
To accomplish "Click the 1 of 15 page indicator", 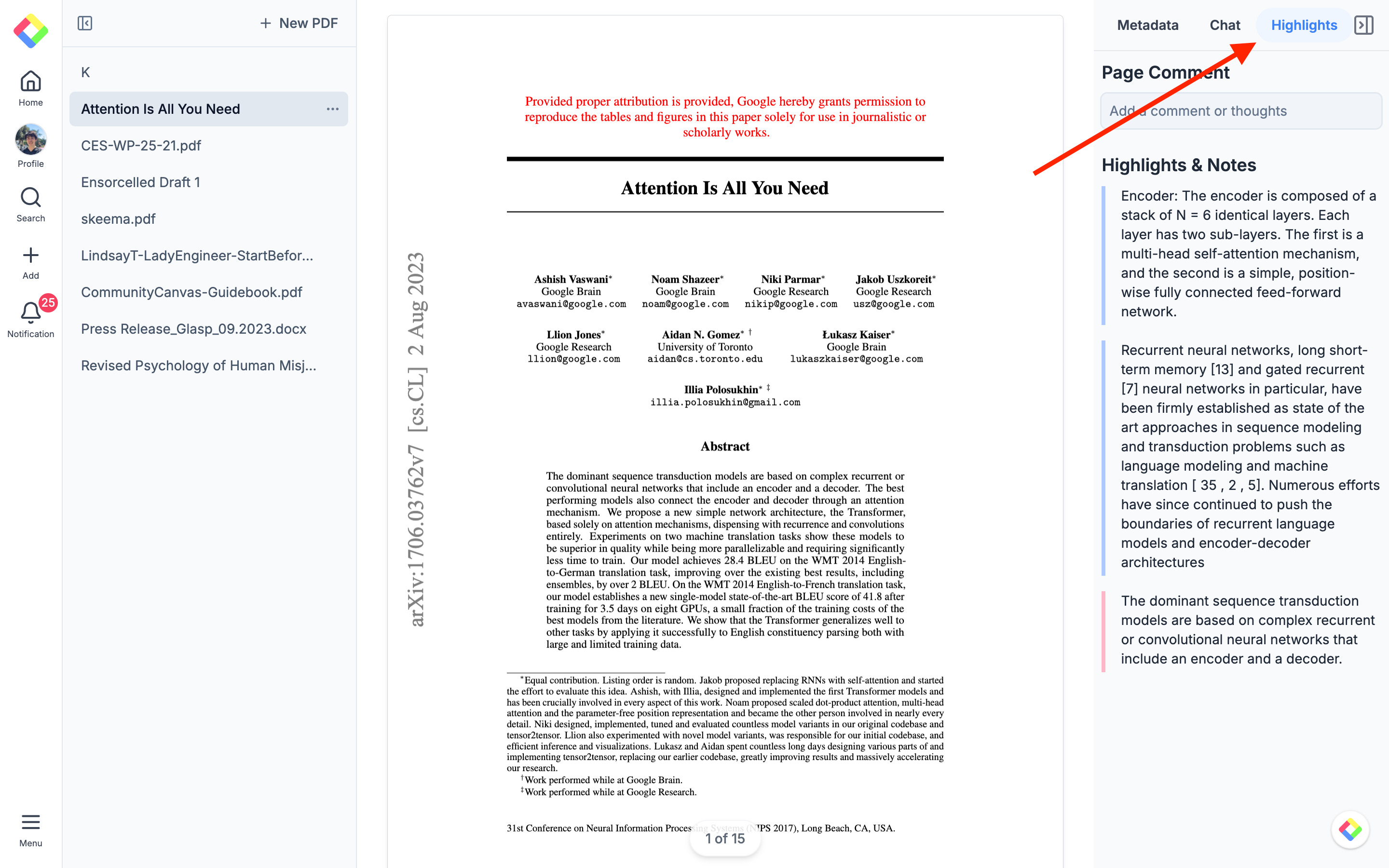I will click(724, 839).
